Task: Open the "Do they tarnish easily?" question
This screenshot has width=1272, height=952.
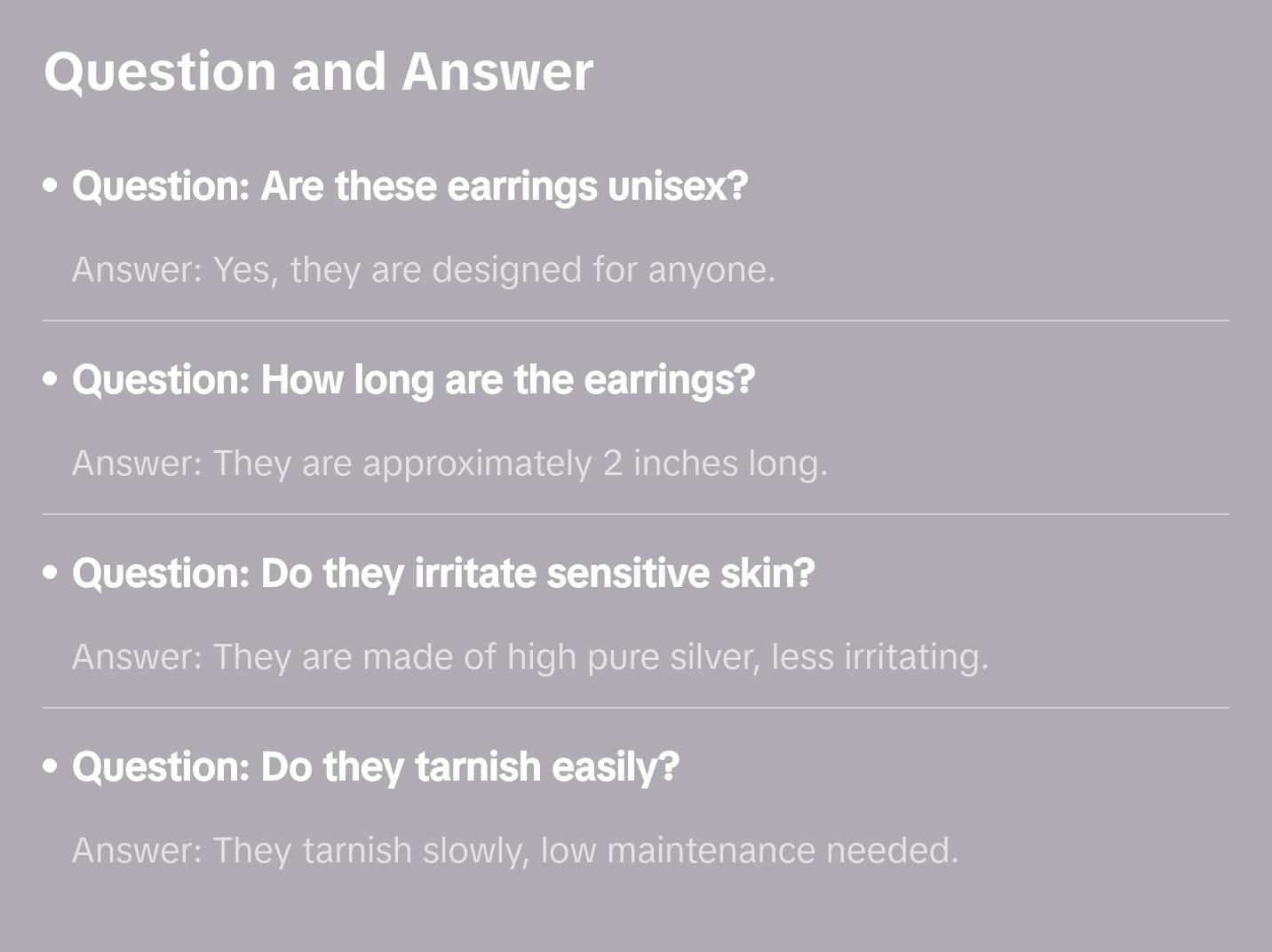Action: click(375, 766)
